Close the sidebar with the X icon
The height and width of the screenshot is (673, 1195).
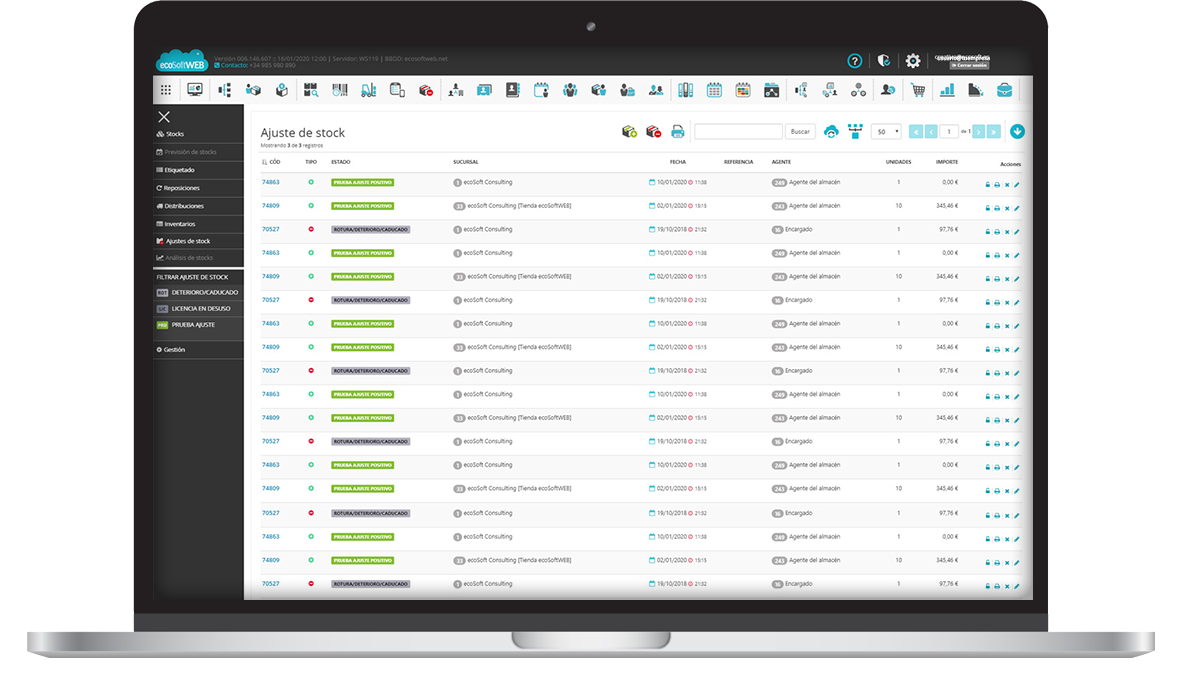[164, 117]
